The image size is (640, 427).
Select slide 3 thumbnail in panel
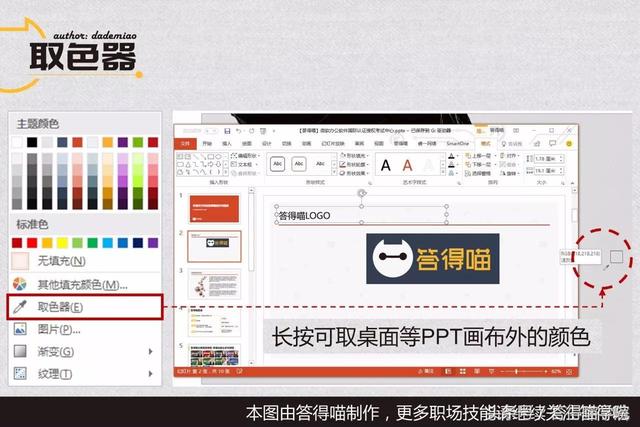[214, 284]
